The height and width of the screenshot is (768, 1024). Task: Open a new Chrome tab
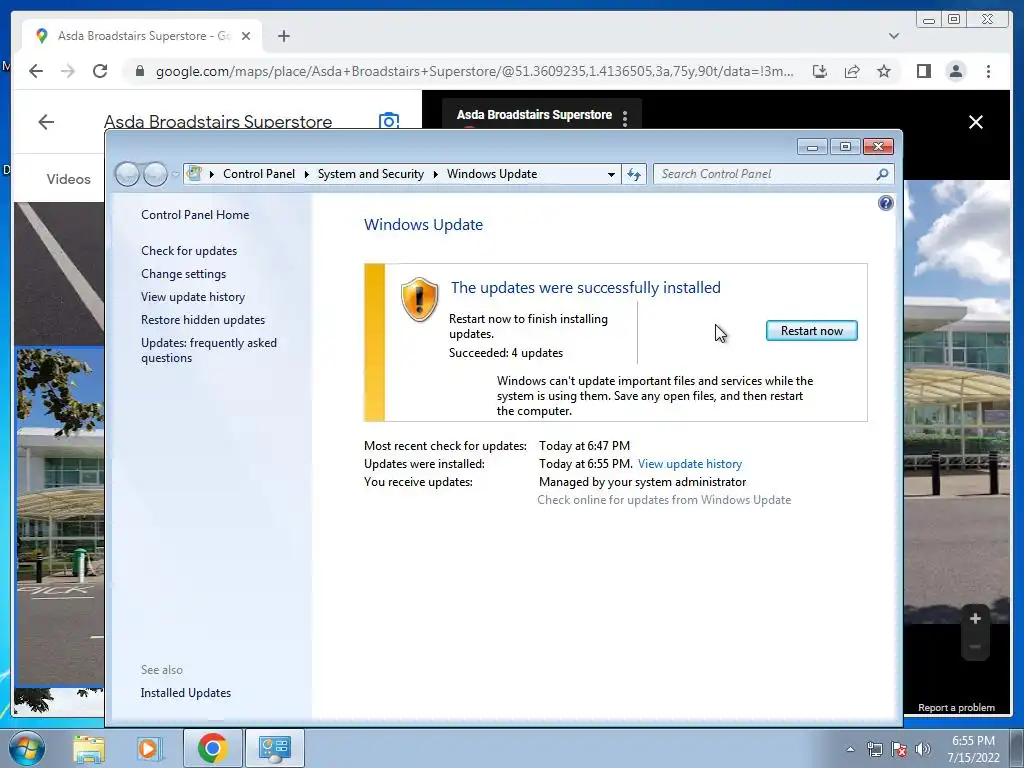283,36
